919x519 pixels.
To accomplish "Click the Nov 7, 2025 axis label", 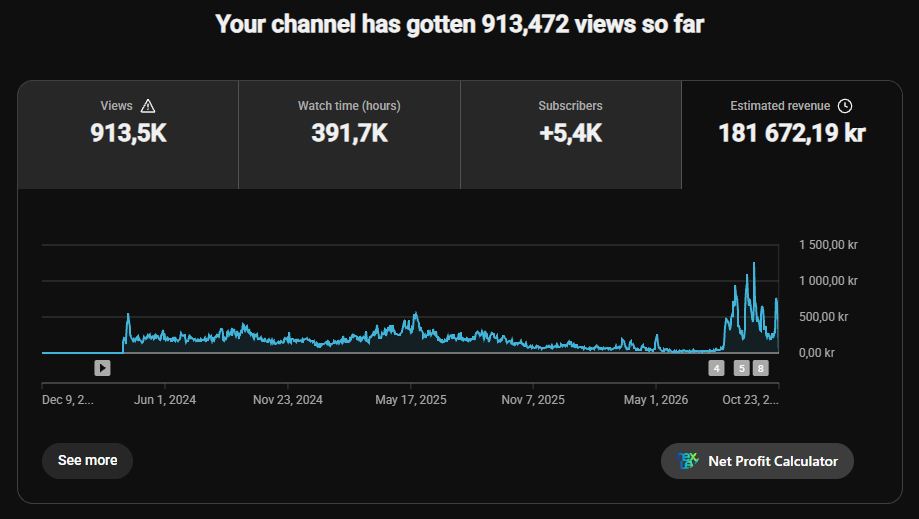I will tap(533, 400).
